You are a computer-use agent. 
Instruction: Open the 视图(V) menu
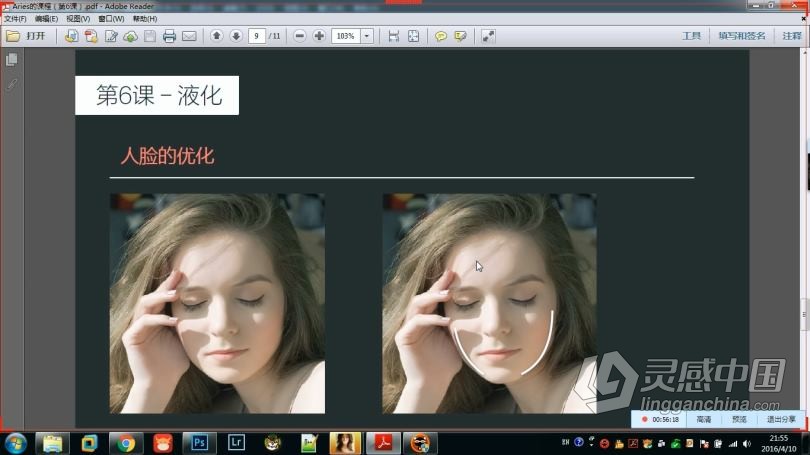[78, 19]
